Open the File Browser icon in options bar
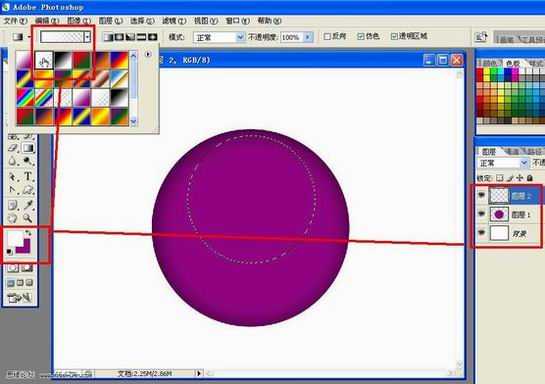The width and height of the screenshot is (545, 384). pos(481,37)
